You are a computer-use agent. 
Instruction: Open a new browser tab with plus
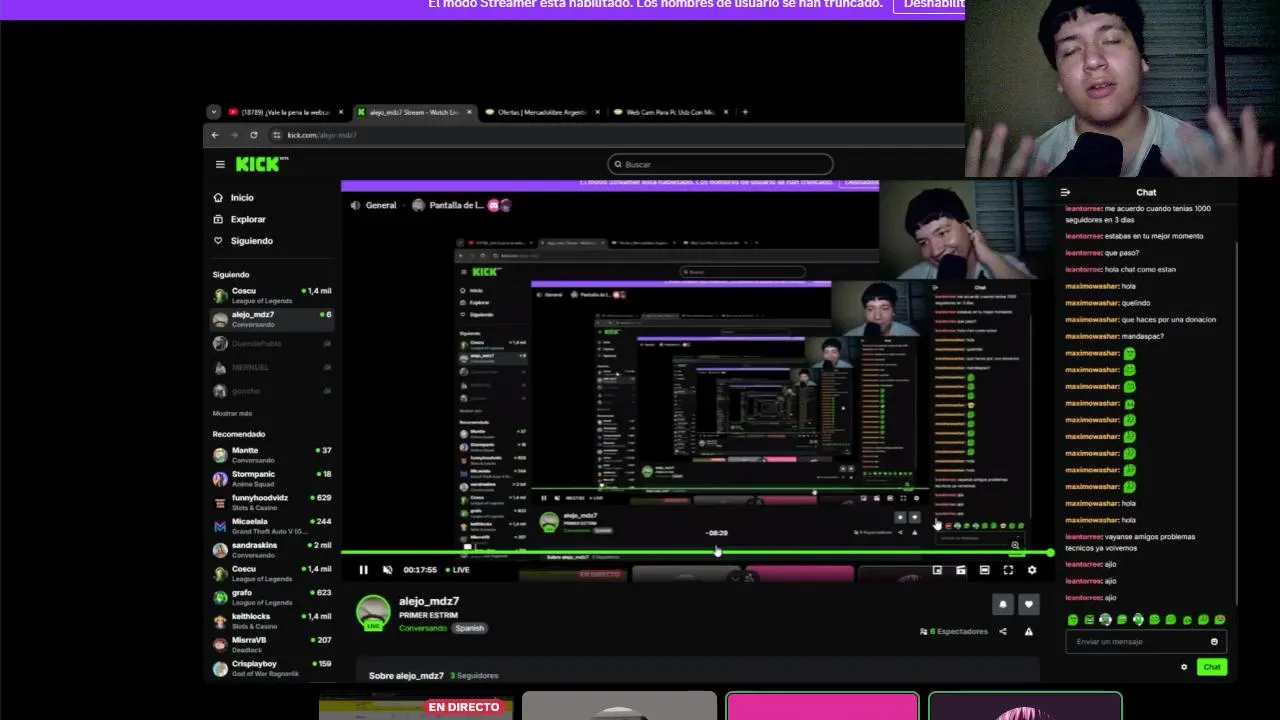[x=745, y=112]
